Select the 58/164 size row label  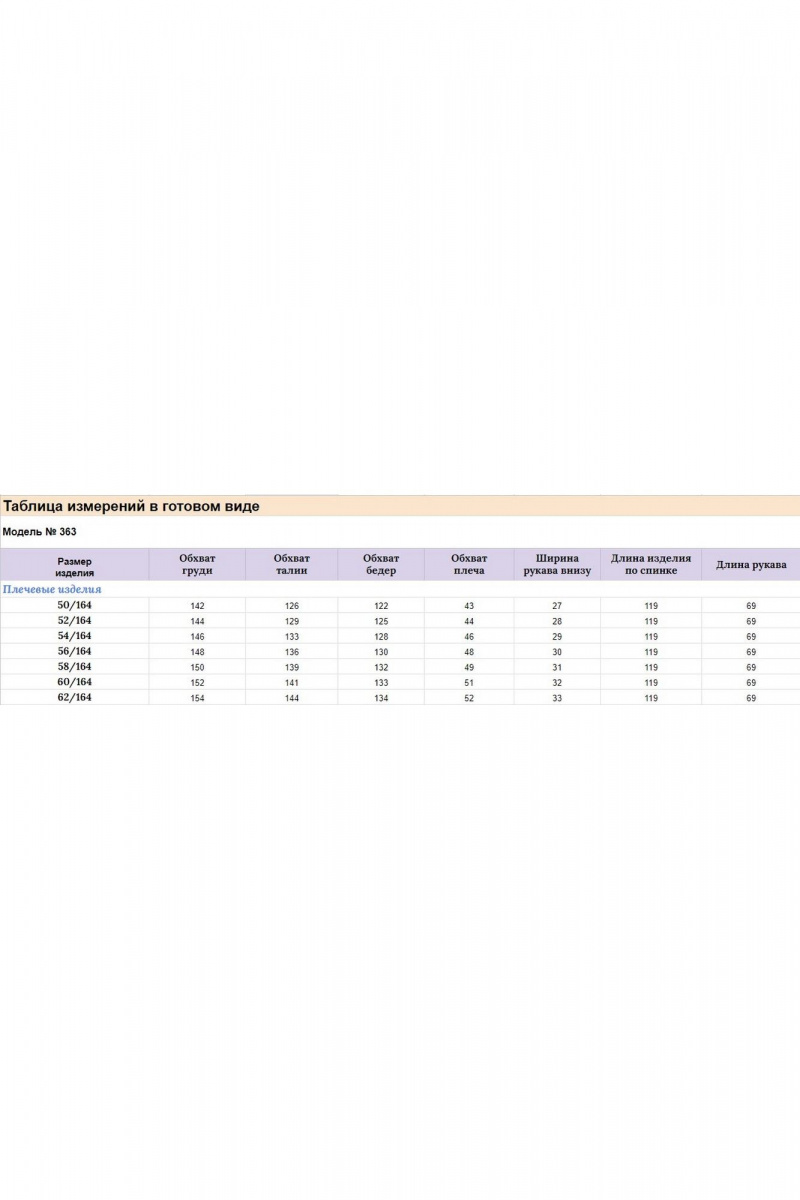click(75, 667)
